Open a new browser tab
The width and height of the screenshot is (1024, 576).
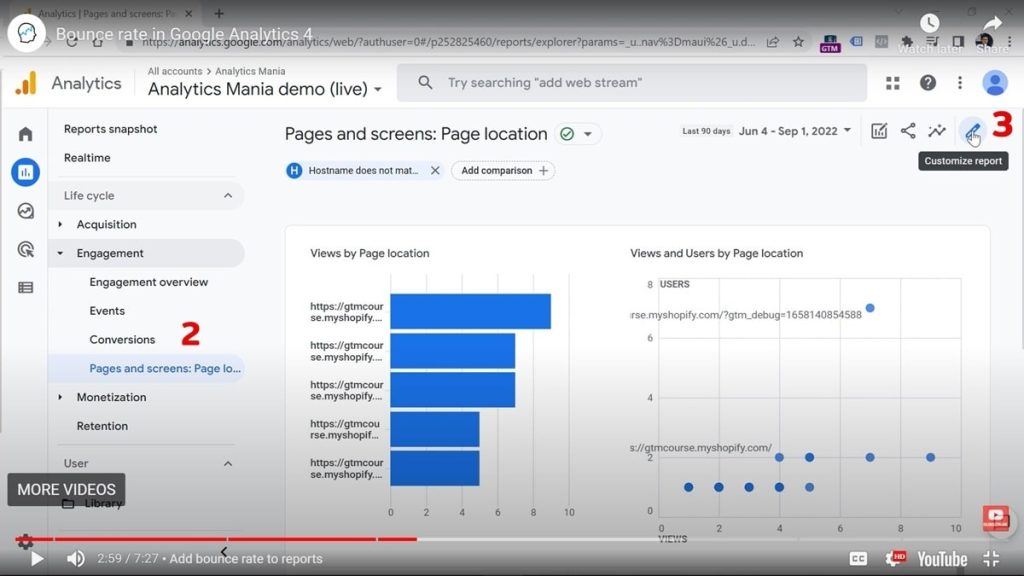[219, 13]
